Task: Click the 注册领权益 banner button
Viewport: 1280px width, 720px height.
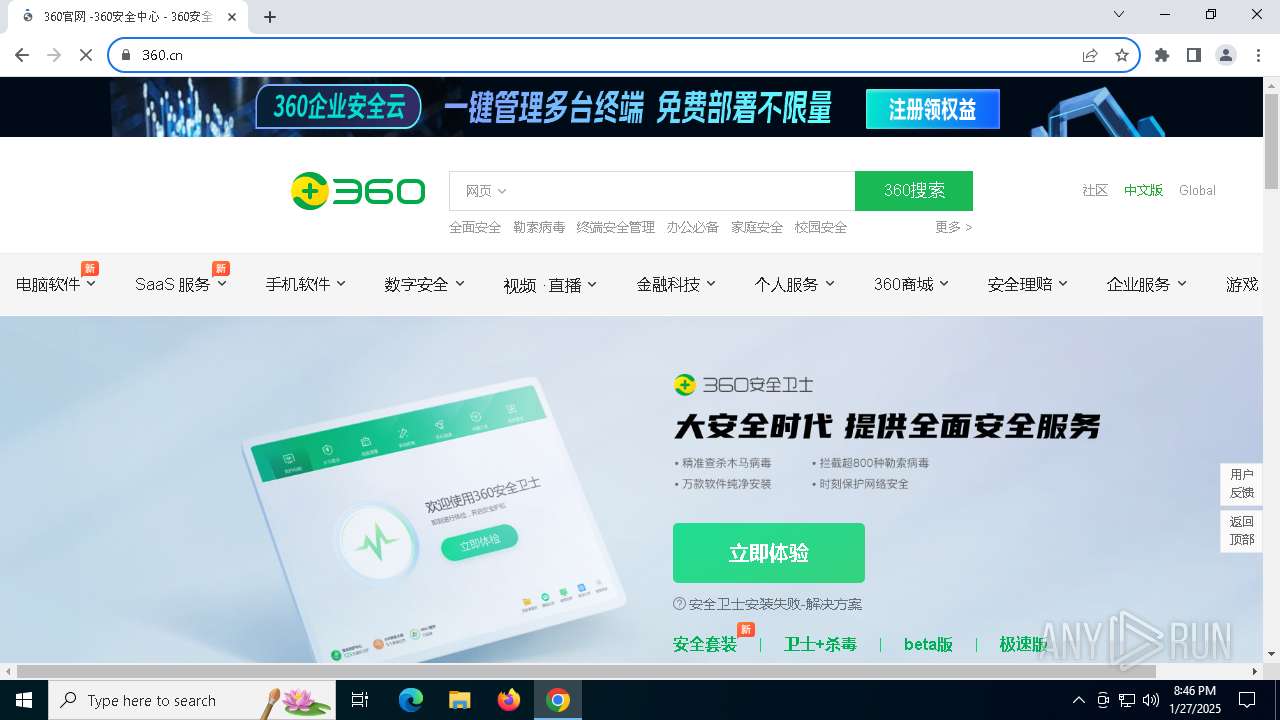Action: click(933, 109)
